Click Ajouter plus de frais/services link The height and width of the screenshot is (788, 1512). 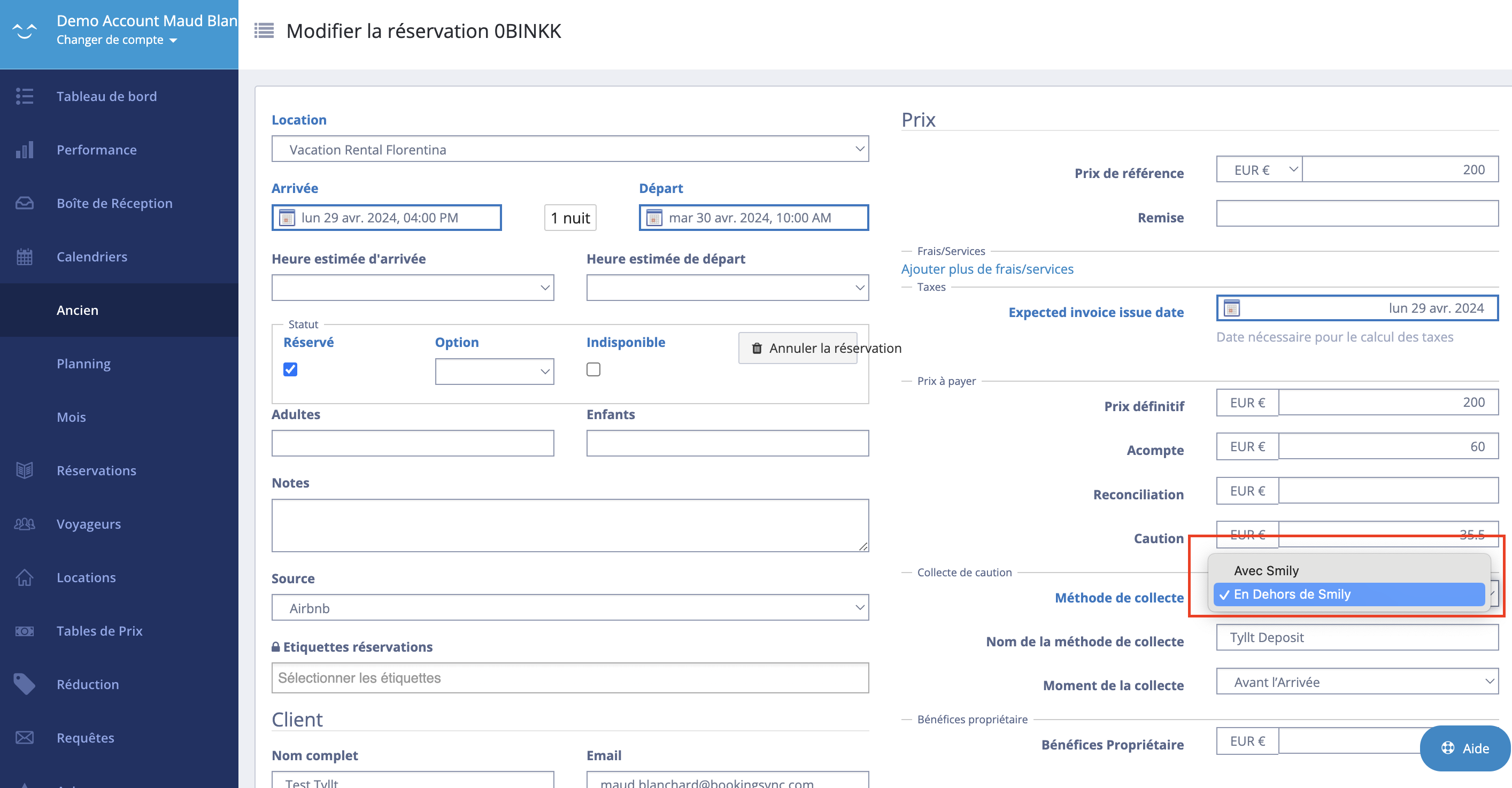click(988, 269)
